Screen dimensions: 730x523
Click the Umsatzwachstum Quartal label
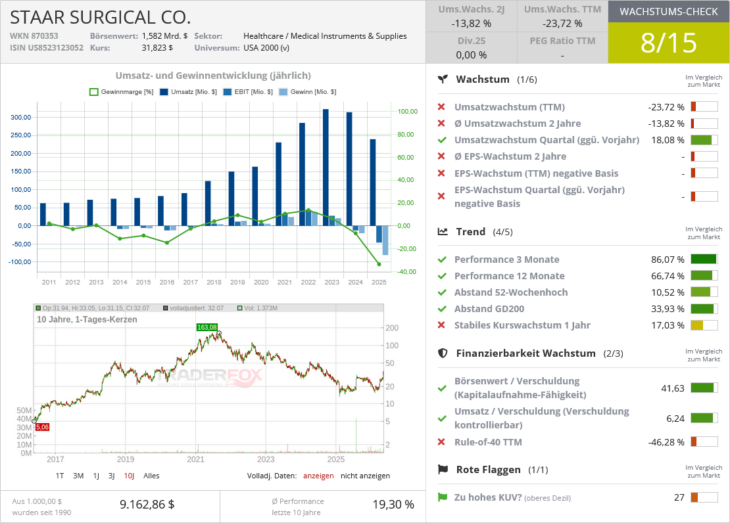pyautogui.click(x=547, y=140)
